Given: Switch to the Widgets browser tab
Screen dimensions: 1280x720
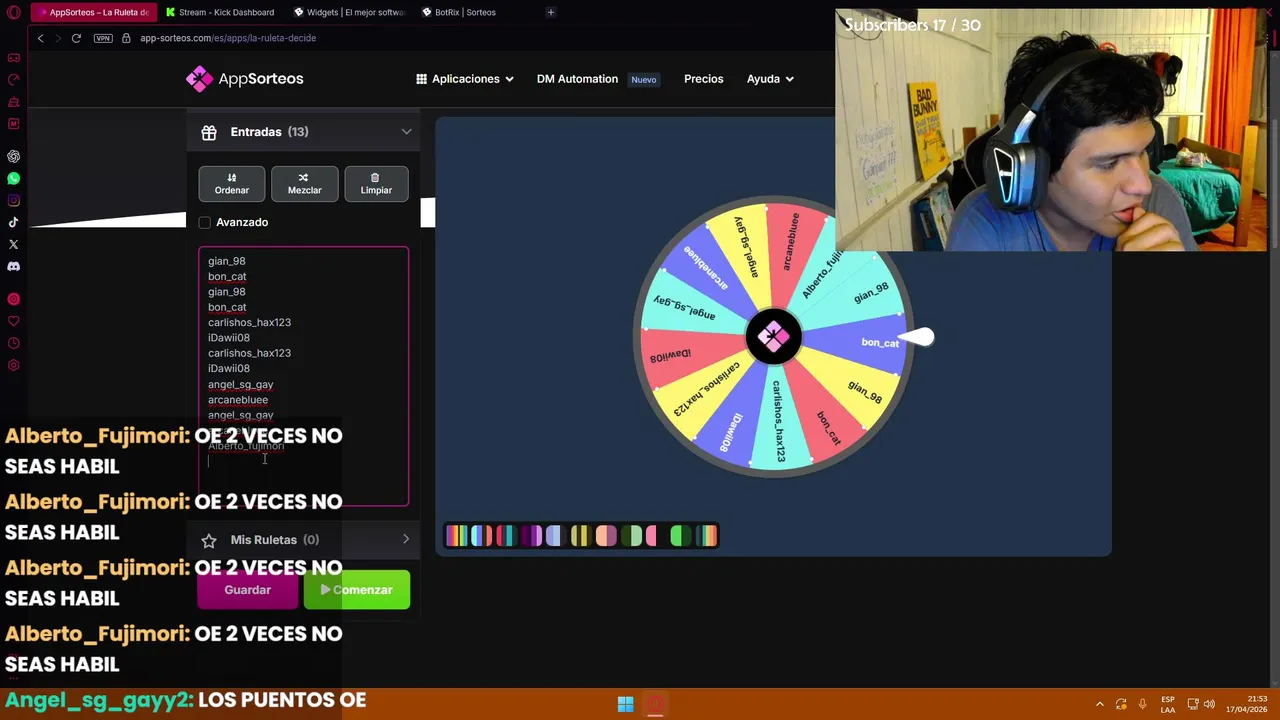Looking at the screenshot, I should click(x=349, y=12).
